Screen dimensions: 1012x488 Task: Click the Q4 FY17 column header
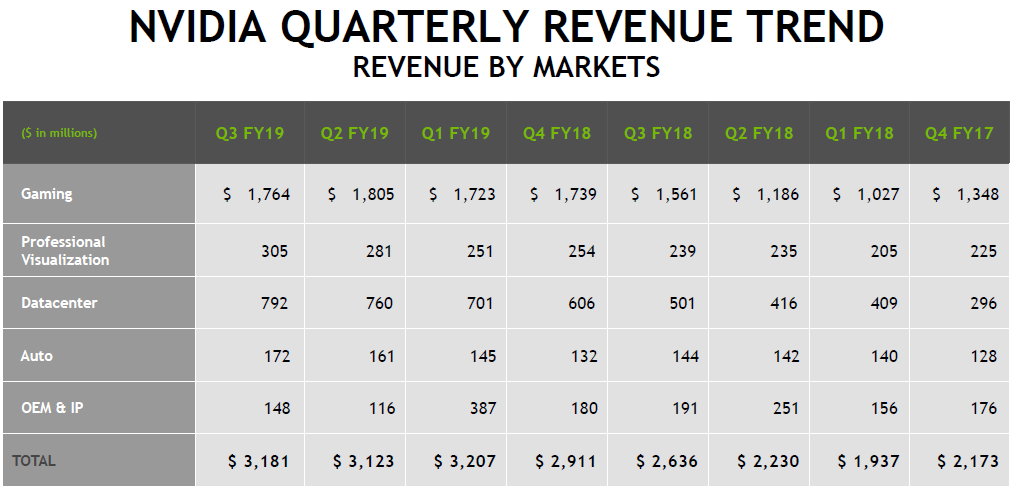959,134
